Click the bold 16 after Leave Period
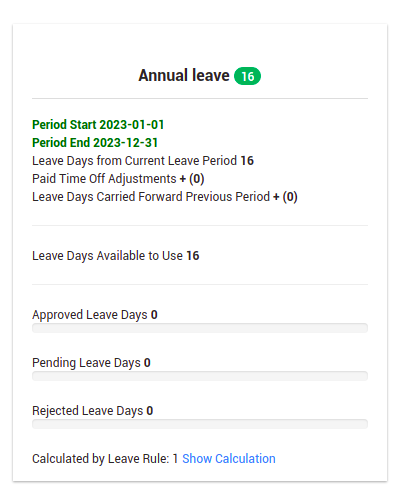This screenshot has height=487, width=398. pos(247,161)
